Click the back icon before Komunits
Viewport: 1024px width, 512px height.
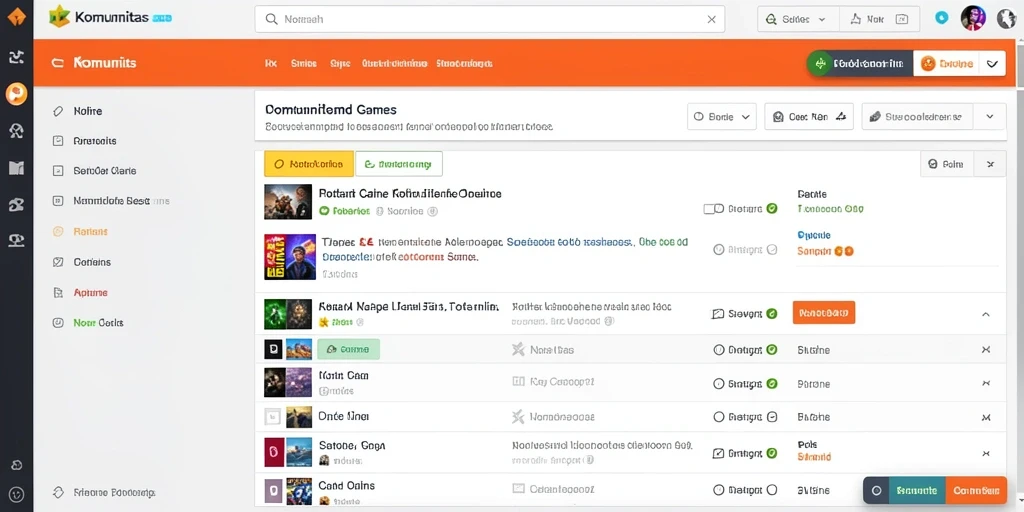[57, 63]
